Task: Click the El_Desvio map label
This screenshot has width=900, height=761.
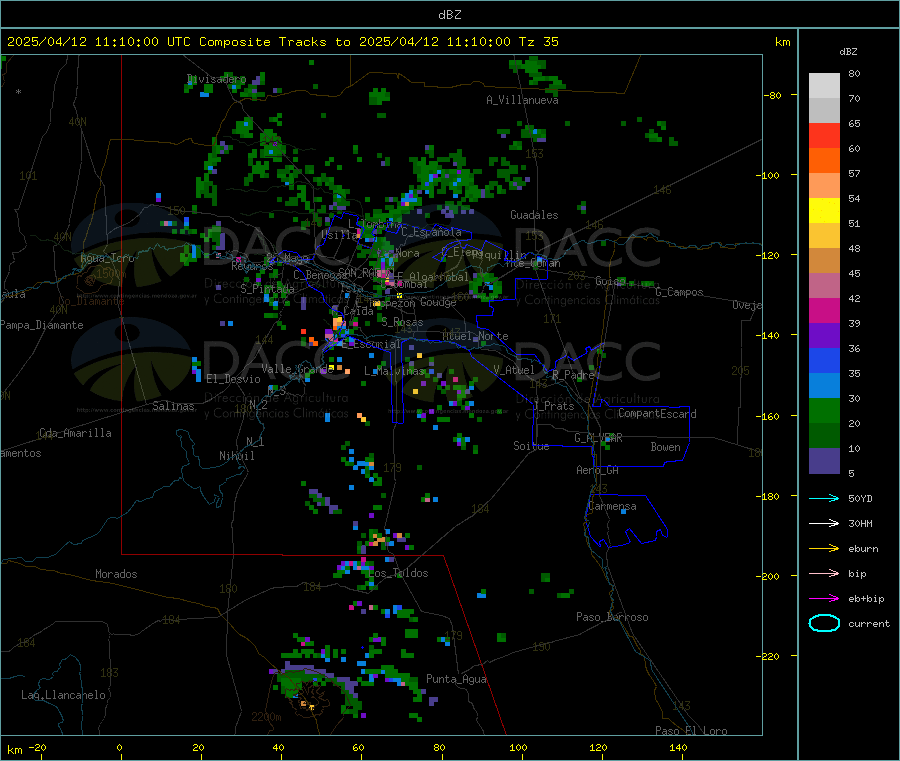Action: tap(233, 379)
